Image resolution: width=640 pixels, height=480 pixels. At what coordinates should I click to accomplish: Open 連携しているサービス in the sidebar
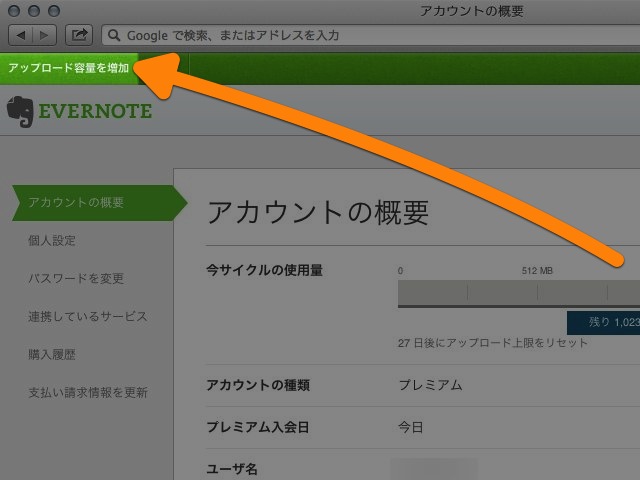[88, 317]
